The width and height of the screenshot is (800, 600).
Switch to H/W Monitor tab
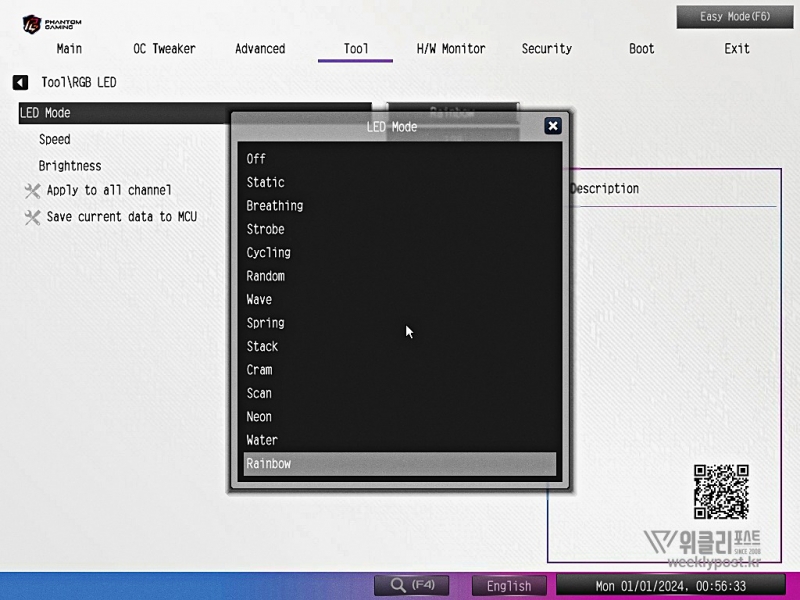(451, 49)
